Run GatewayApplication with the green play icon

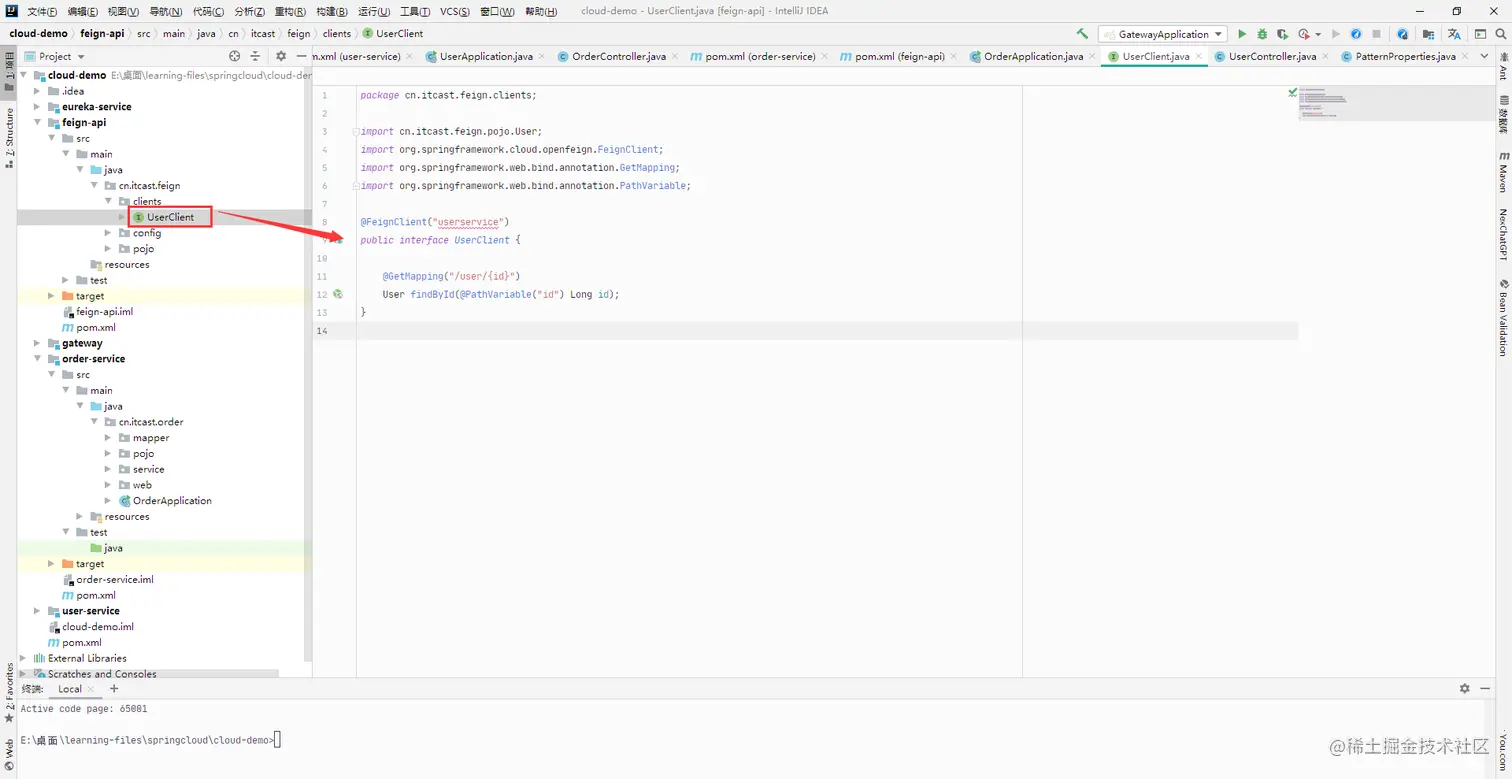1242,34
